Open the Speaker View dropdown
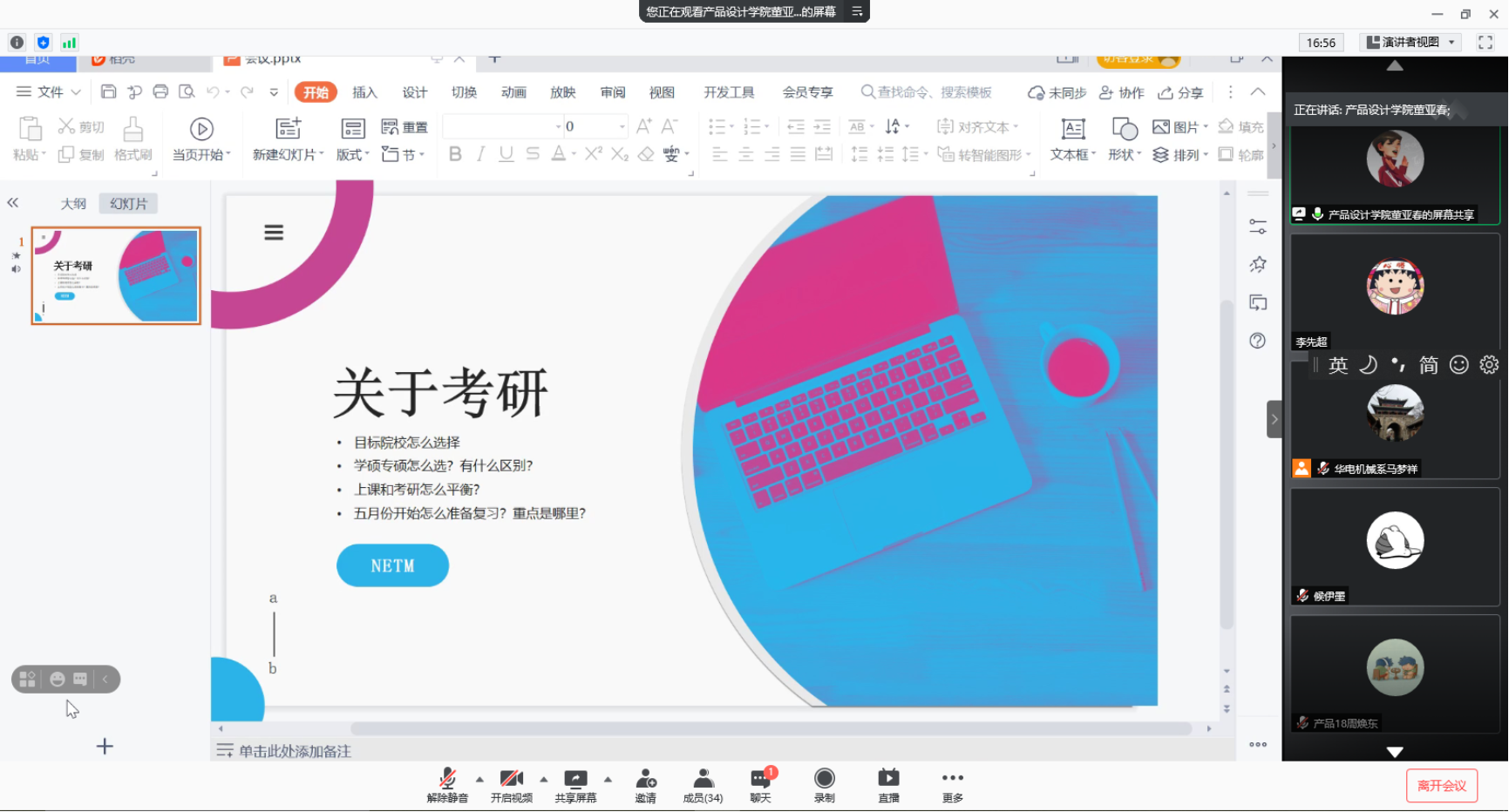This screenshot has height=812, width=1509. [x=1412, y=42]
